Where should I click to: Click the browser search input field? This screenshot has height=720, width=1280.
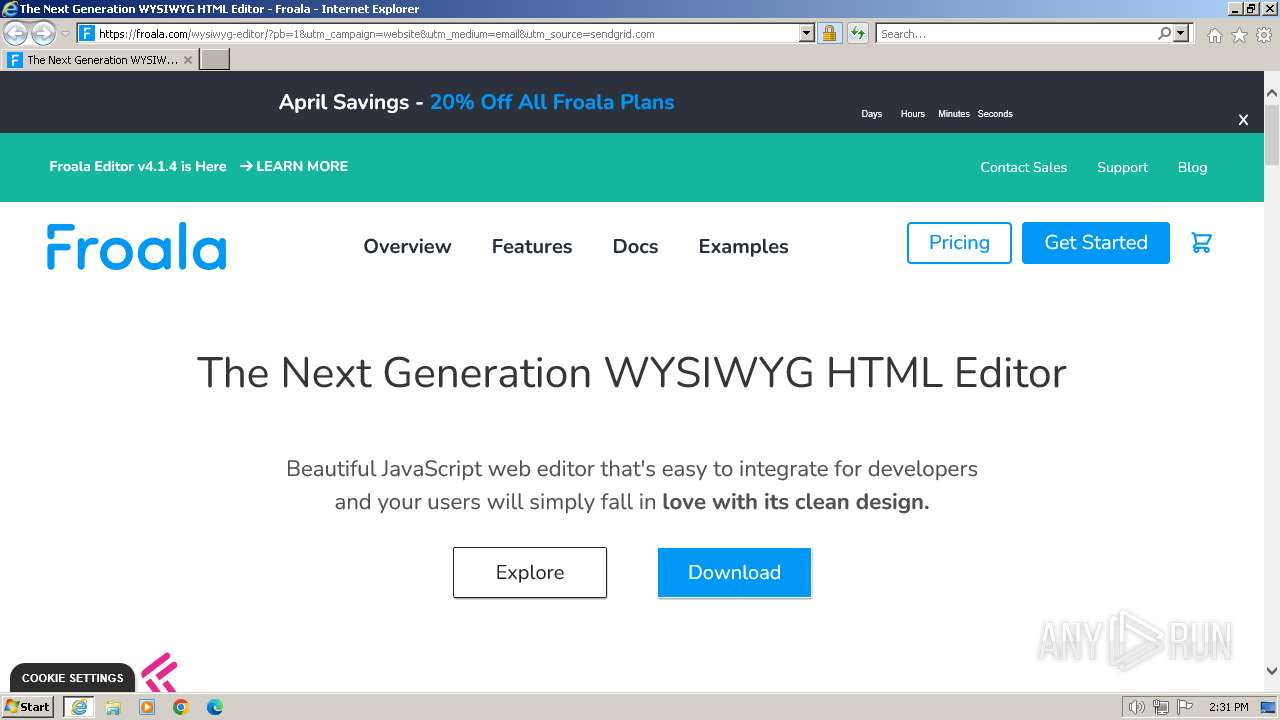[x=1016, y=34]
